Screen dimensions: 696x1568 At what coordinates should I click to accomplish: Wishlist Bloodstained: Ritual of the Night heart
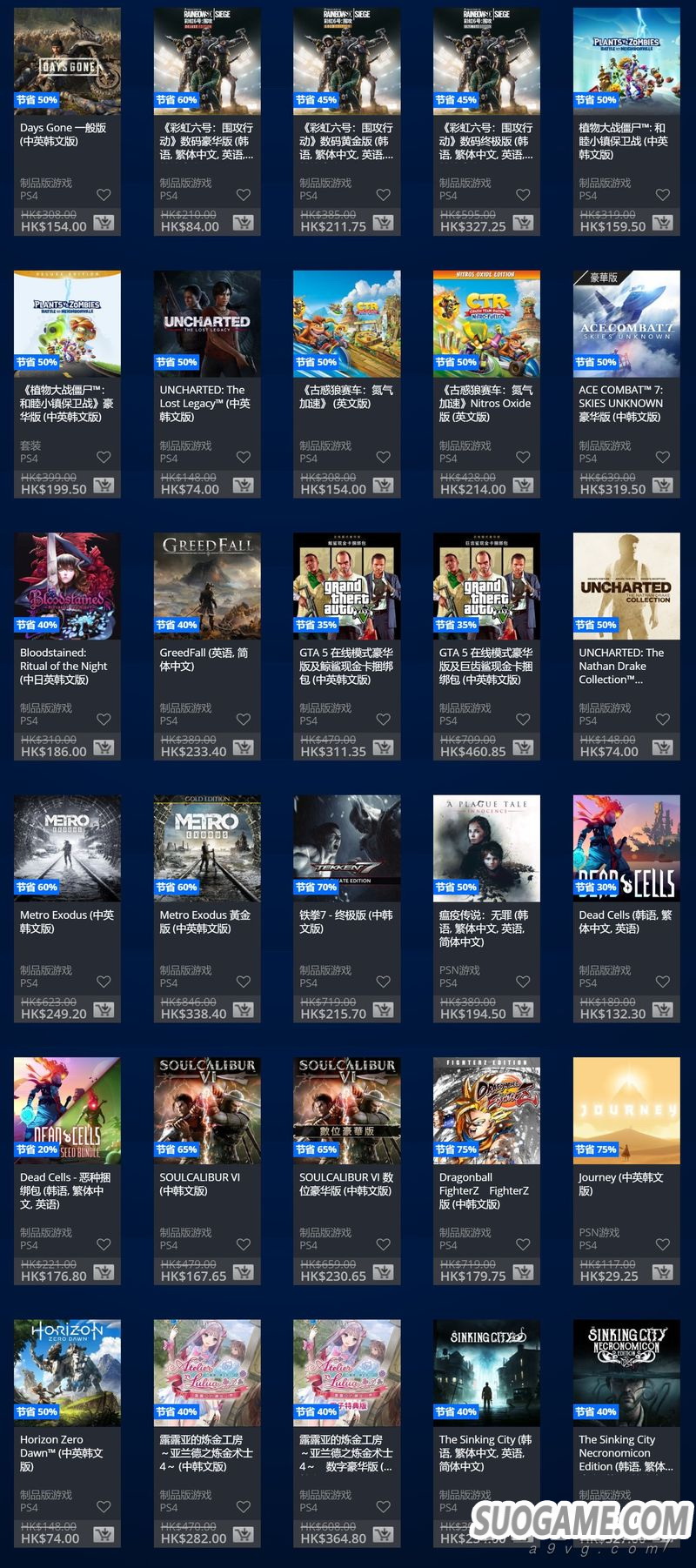coord(104,720)
